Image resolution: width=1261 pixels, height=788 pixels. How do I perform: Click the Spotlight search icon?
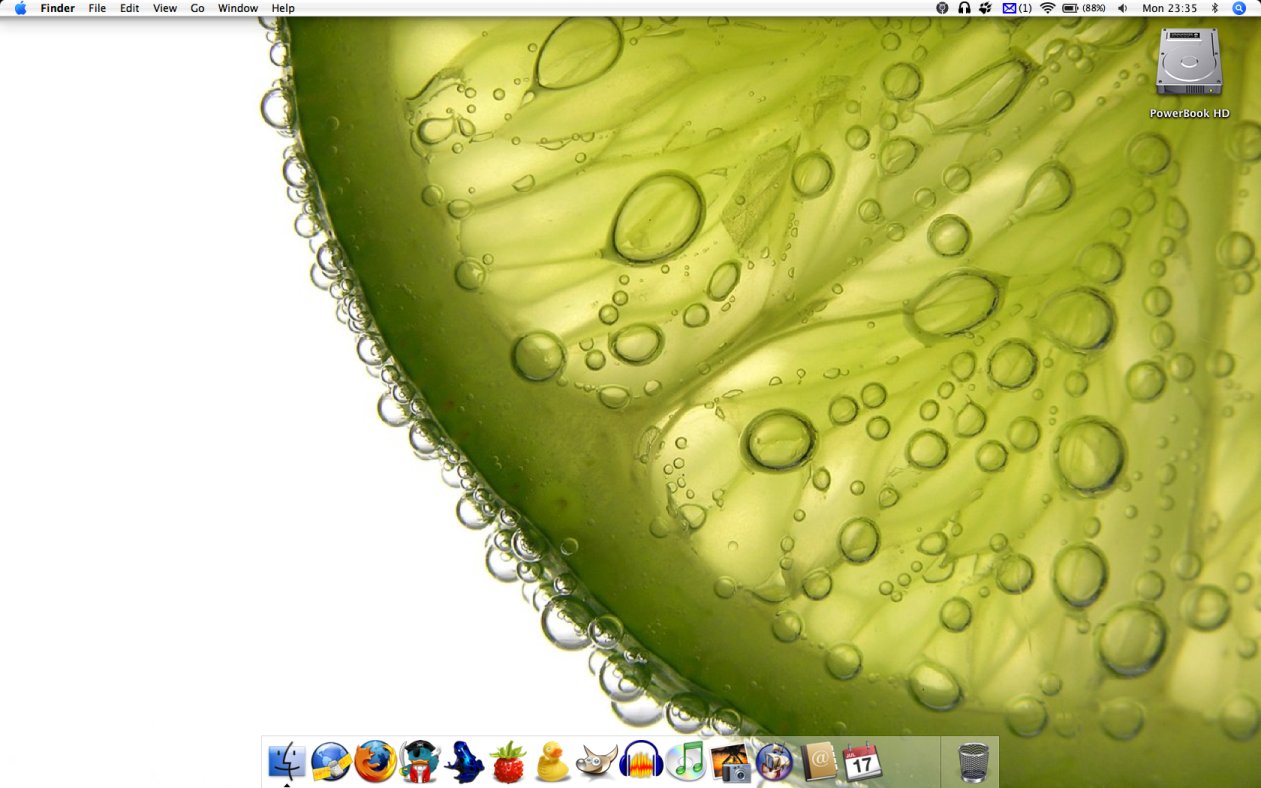click(x=1239, y=8)
